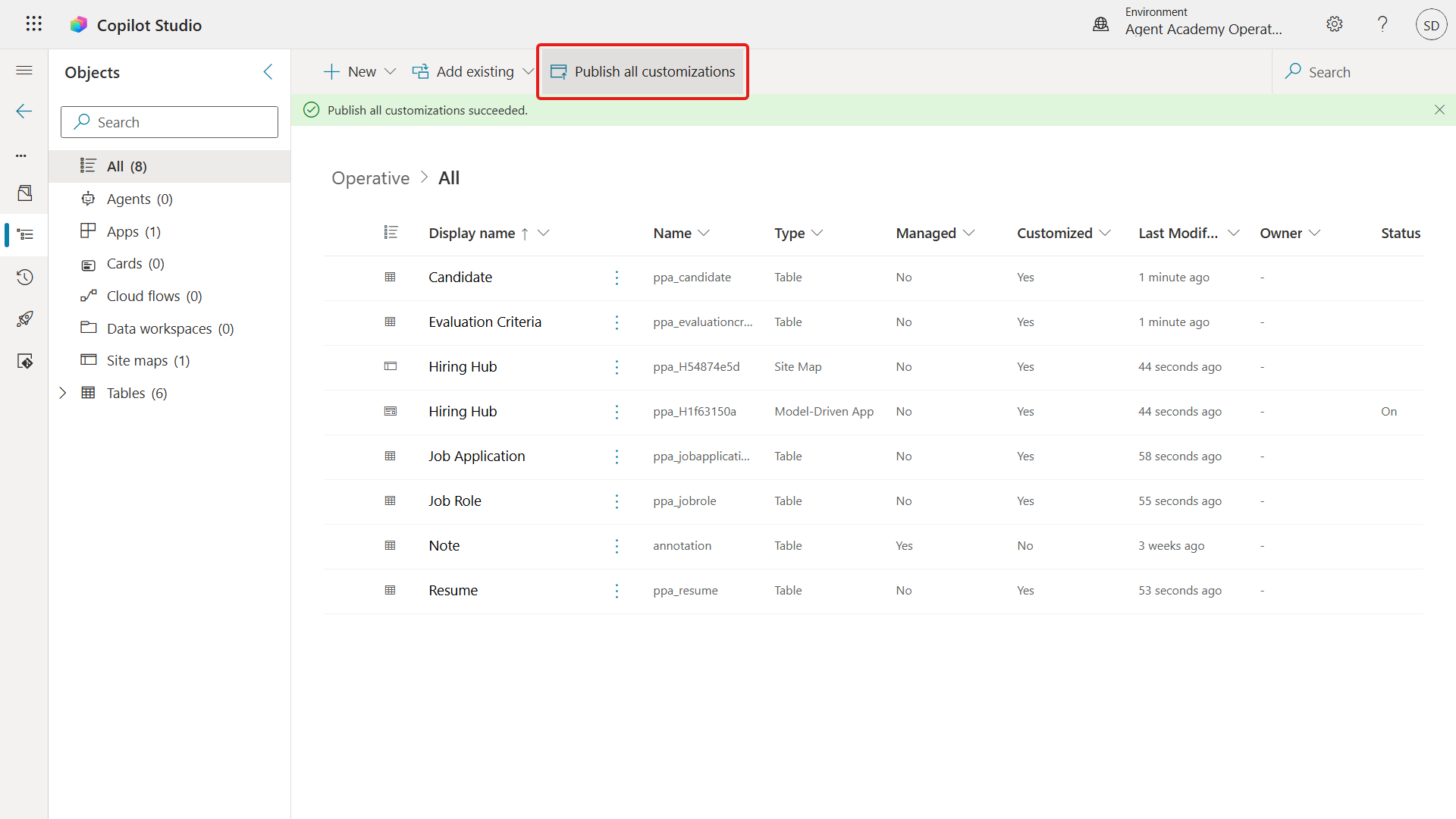Image resolution: width=1456 pixels, height=819 pixels.
Task: Collapse the Objects panel chevron
Action: coord(268,72)
